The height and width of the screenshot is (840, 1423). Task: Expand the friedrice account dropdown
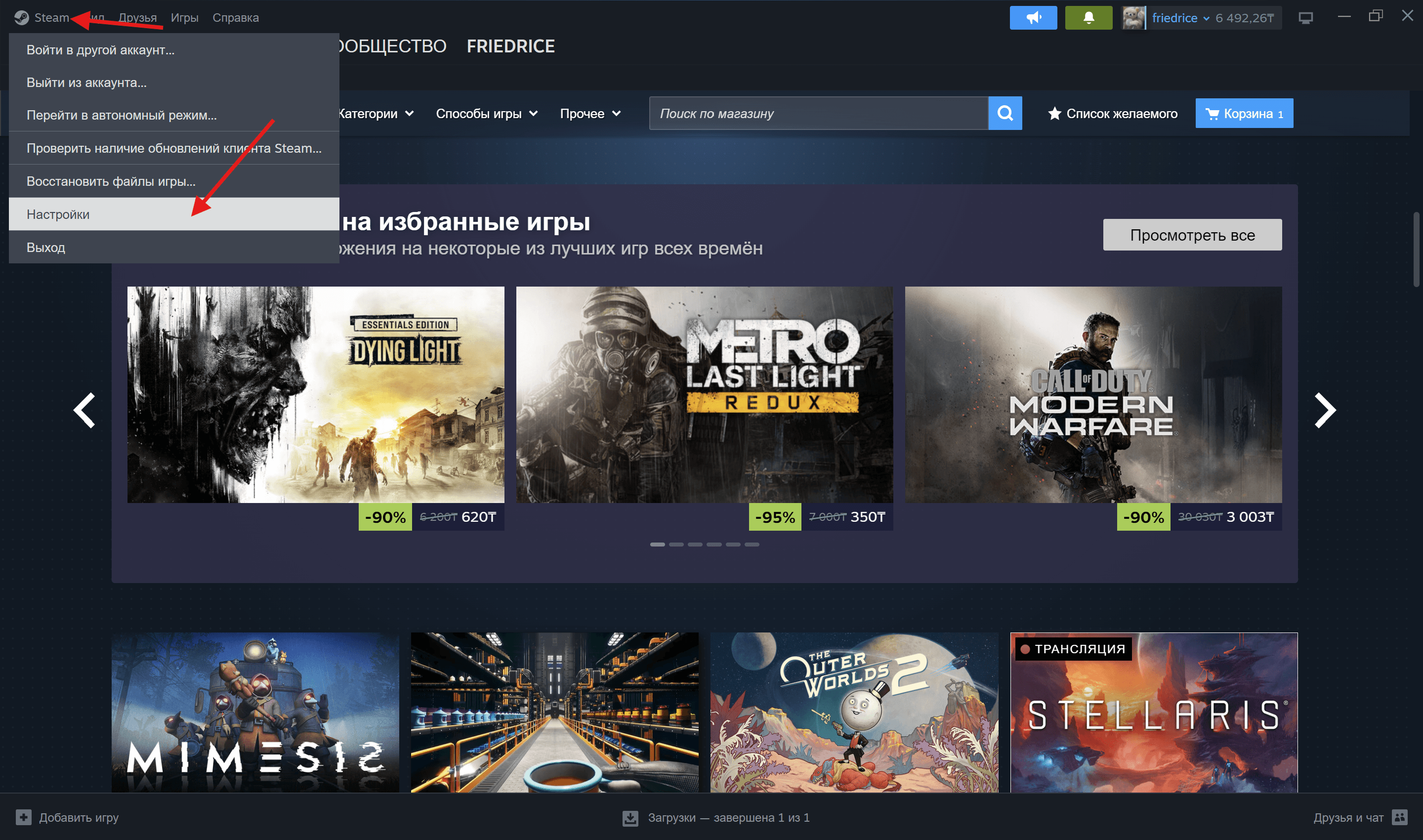tap(1180, 18)
